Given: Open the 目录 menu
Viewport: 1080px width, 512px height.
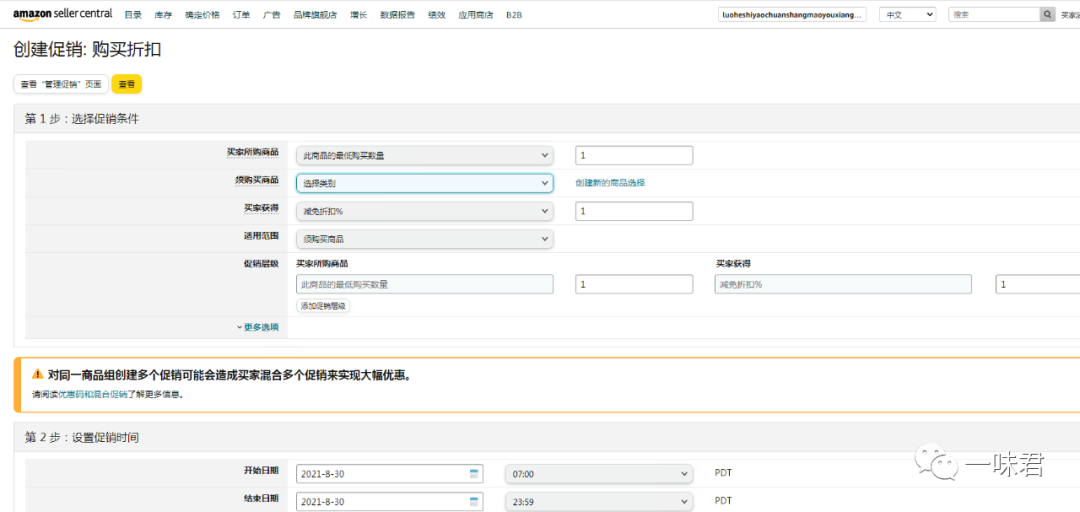Looking at the screenshot, I should 133,14.
